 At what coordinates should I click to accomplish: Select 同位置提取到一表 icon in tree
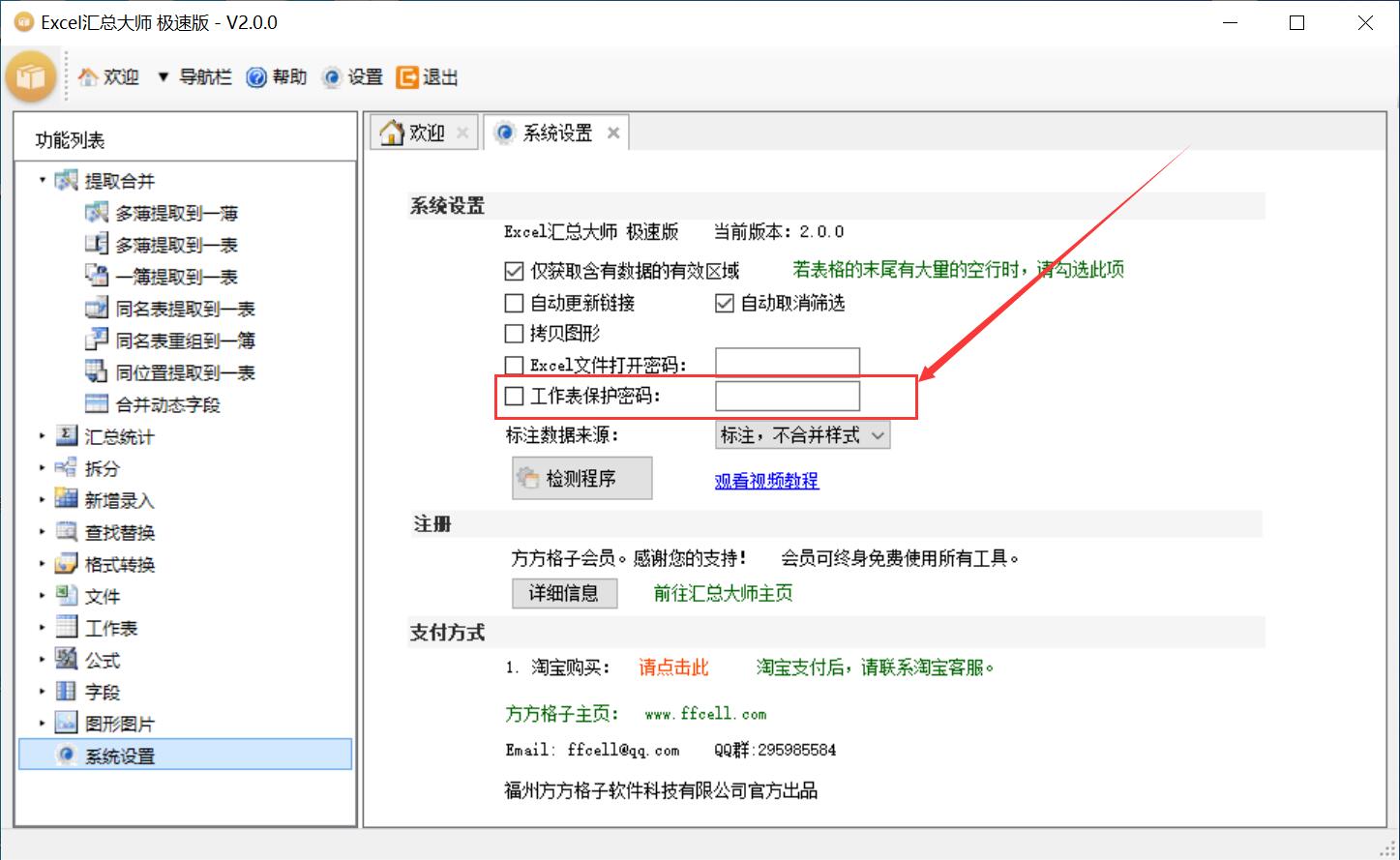(x=97, y=371)
